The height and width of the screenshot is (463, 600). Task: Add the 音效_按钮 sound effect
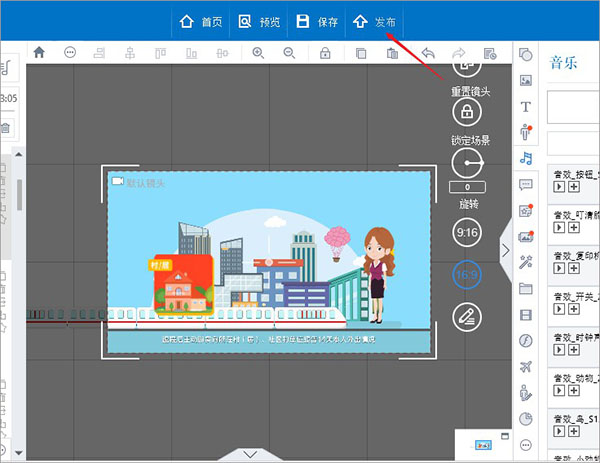tap(574, 187)
